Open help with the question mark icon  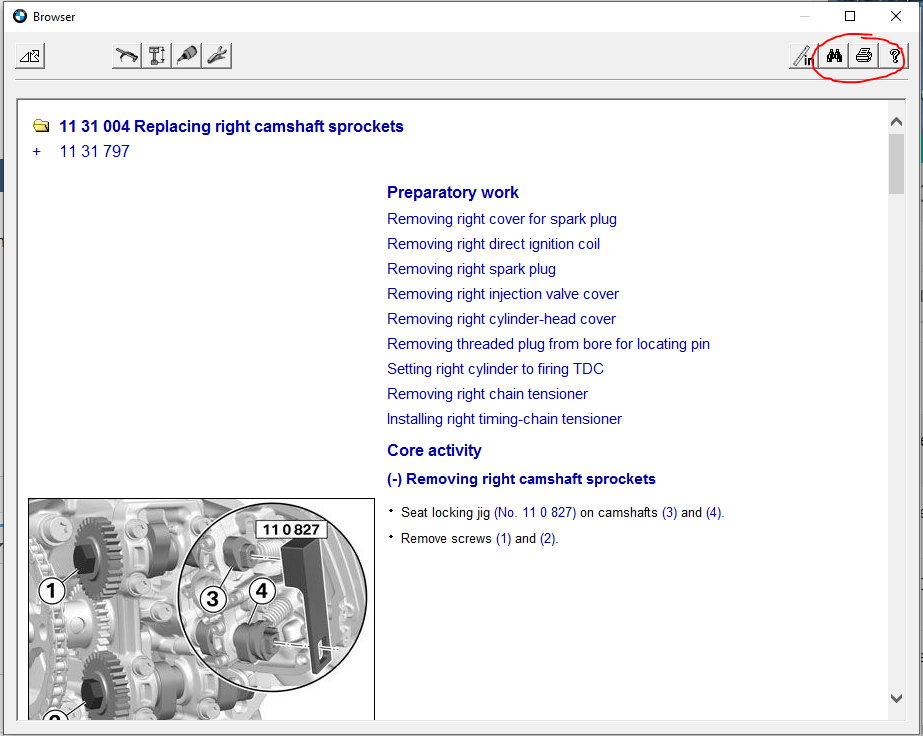tap(894, 56)
